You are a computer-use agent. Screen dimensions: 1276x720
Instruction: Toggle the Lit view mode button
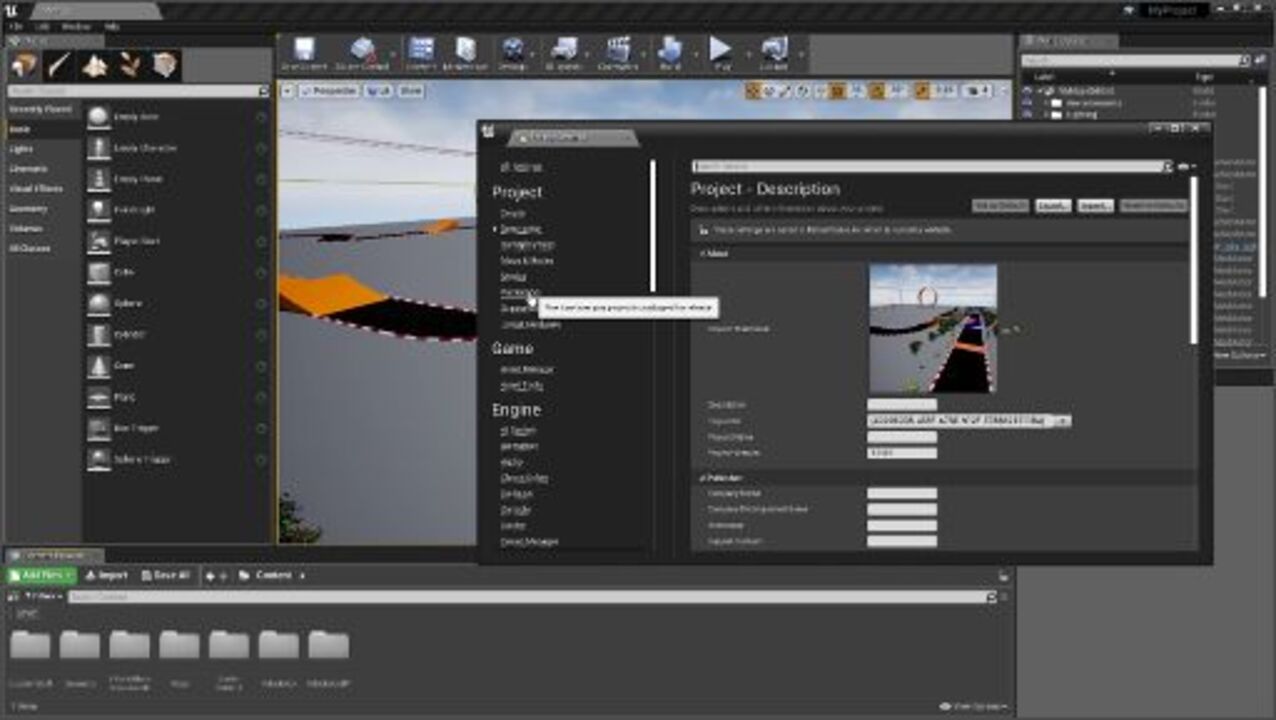click(378, 90)
